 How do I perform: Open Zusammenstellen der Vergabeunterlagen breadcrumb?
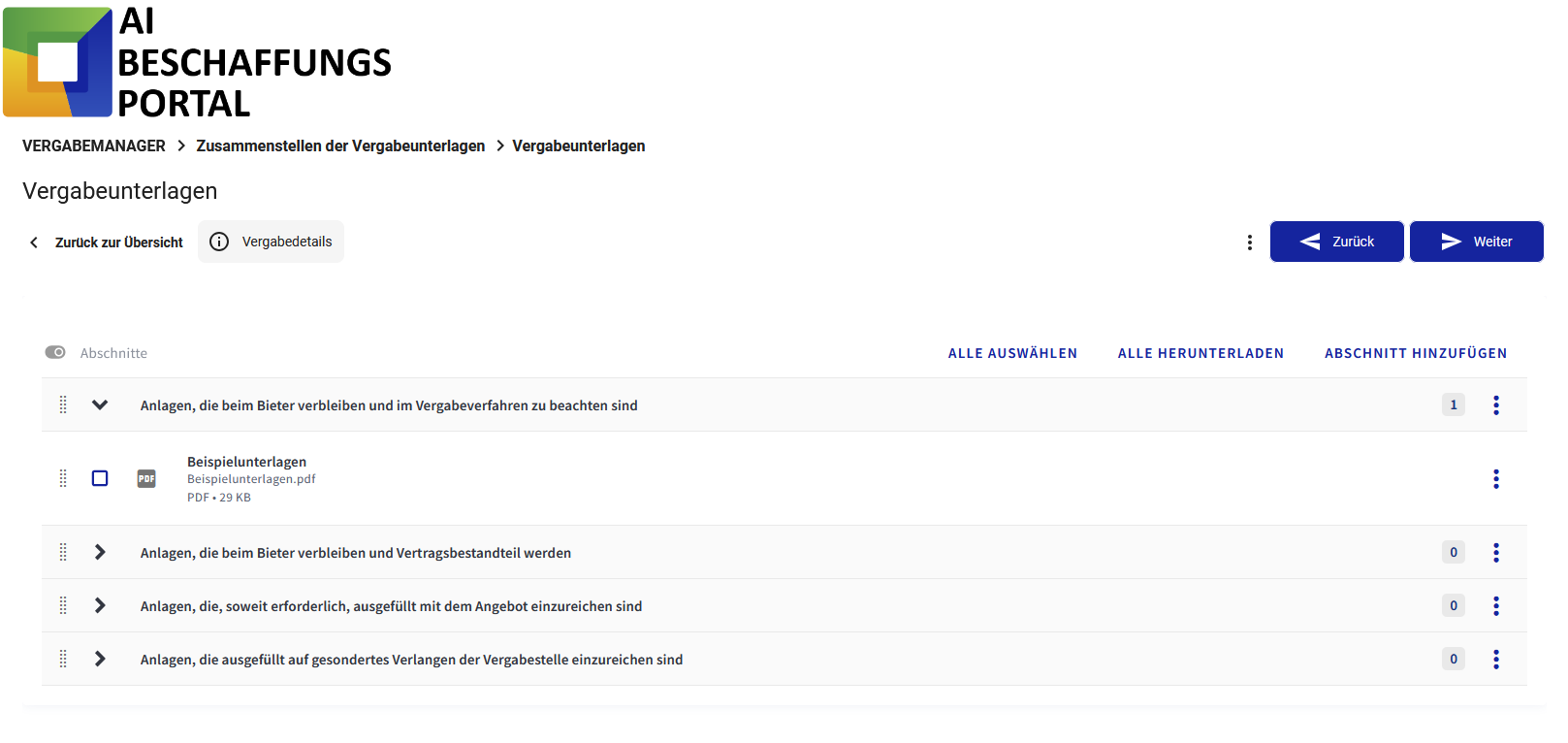pos(340,146)
